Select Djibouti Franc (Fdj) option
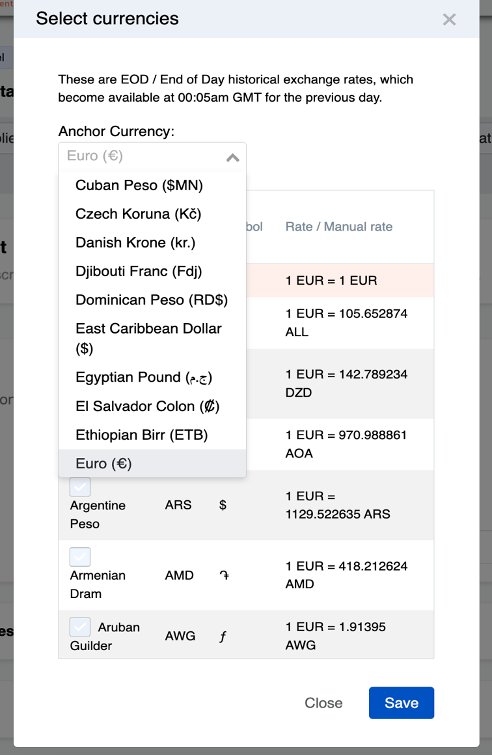The height and width of the screenshot is (756, 492). [152, 271]
